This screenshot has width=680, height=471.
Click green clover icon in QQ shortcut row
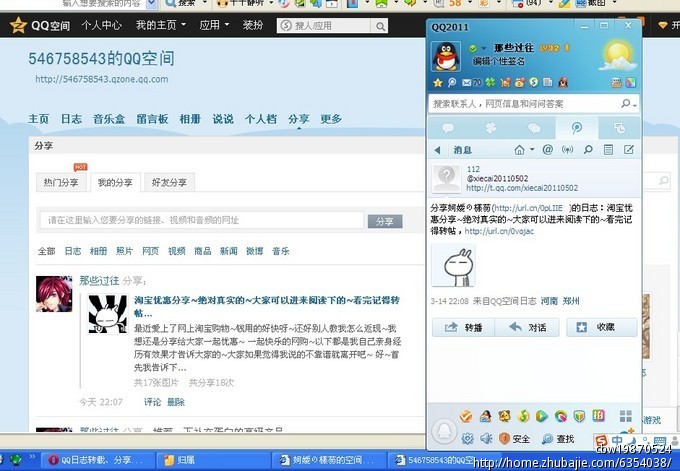point(490,82)
